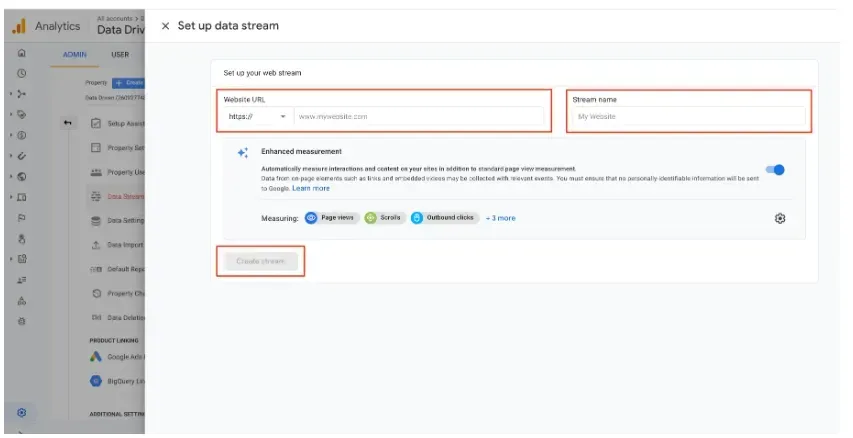
Task: Open the Home icon in sidebar
Action: 22,53
